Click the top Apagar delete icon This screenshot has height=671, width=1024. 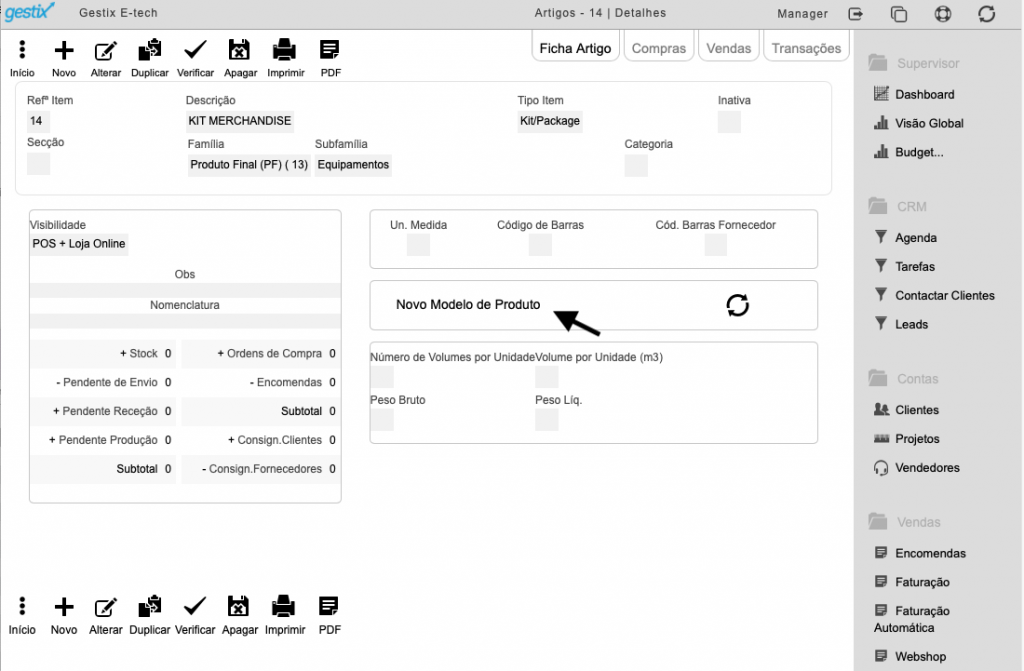click(239, 50)
